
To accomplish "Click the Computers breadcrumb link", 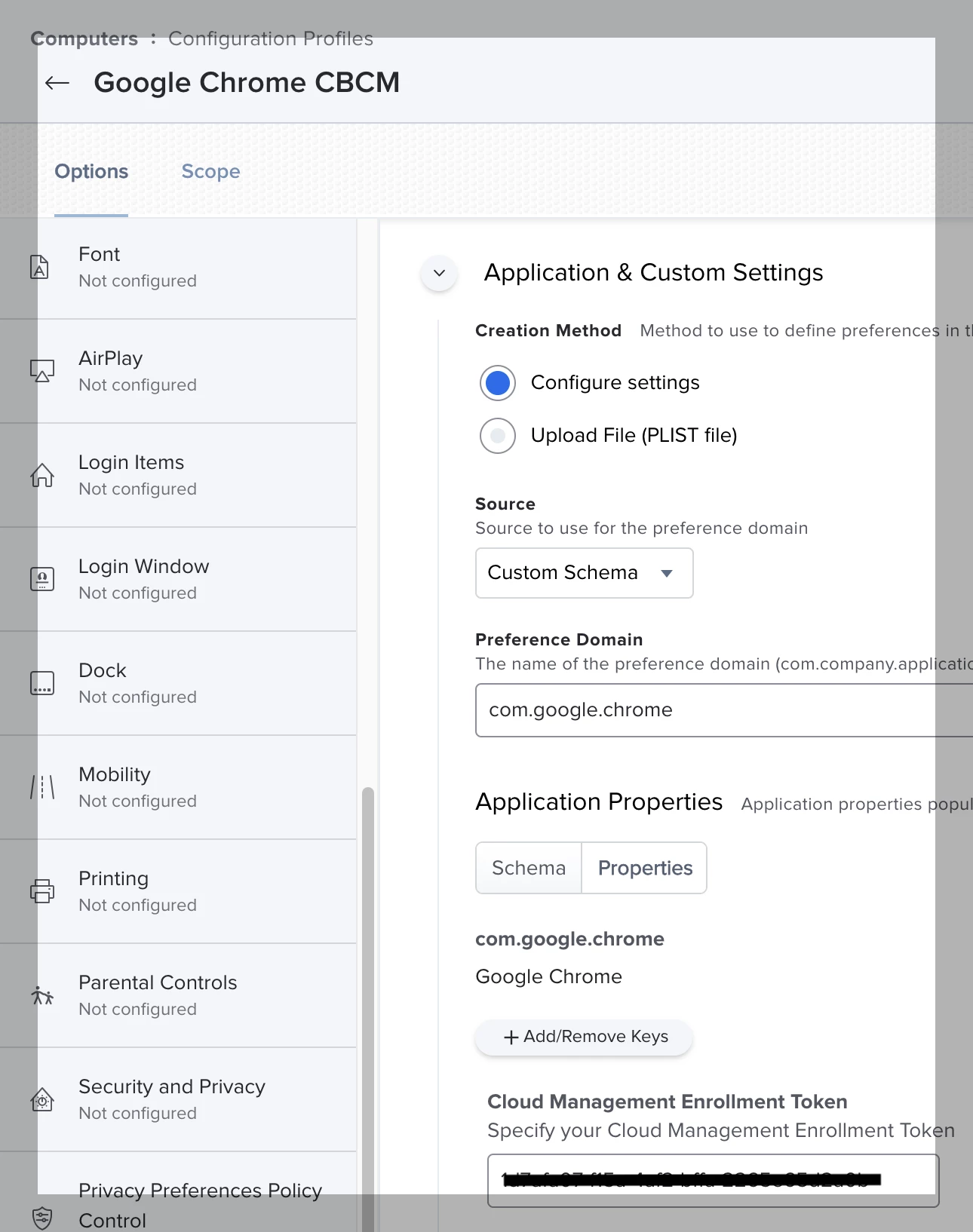I will tap(84, 38).
